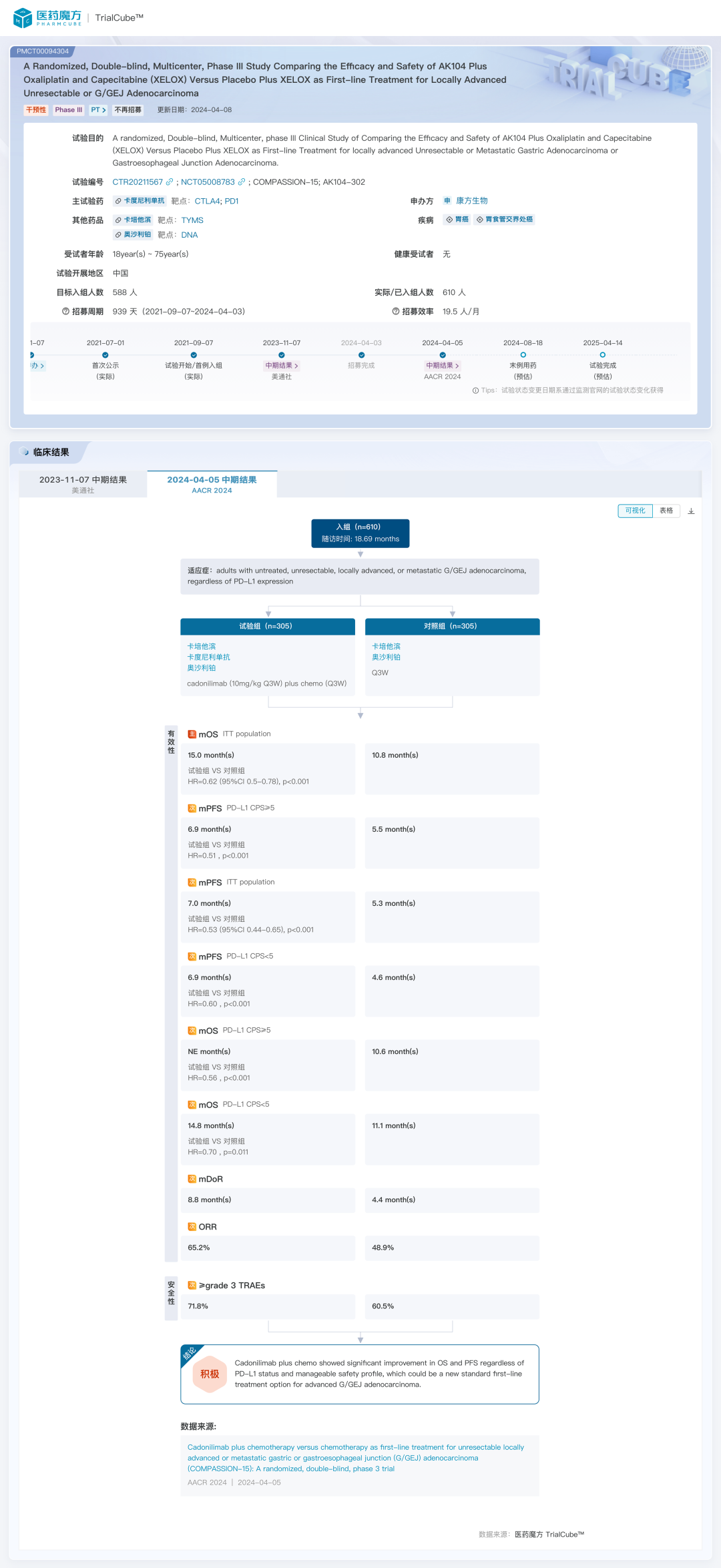721x1568 pixels.
Task: Click help icon beside 招募周期
Action: pyautogui.click(x=65, y=312)
